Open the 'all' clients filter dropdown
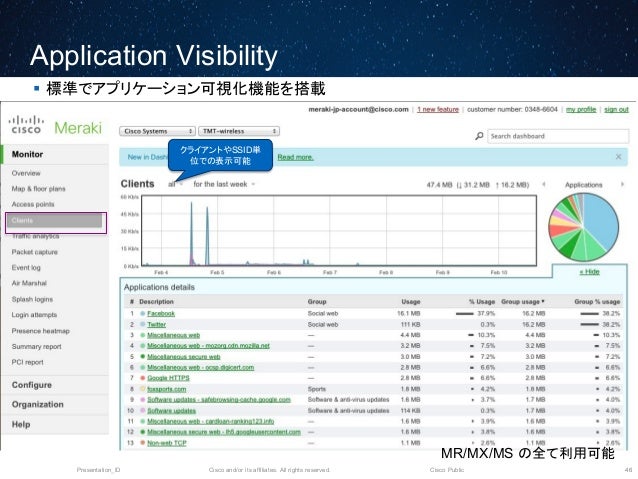Viewport: 638px width, 479px height. click(x=175, y=184)
